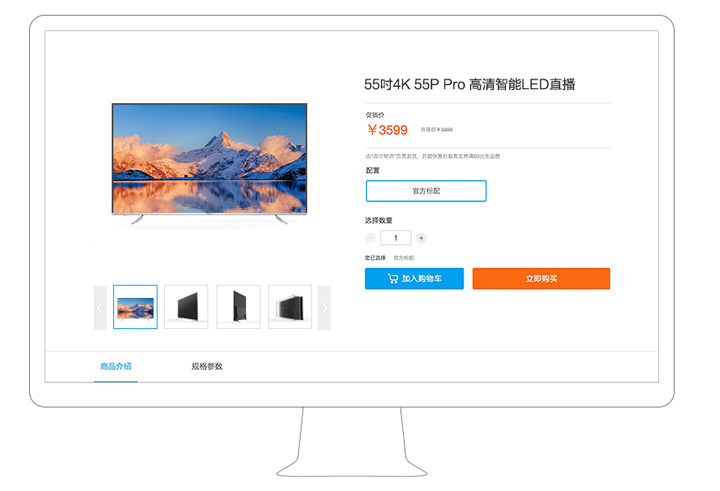720x491 pixels.
Task: Click the 加入购物车 button
Action: [x=414, y=278]
